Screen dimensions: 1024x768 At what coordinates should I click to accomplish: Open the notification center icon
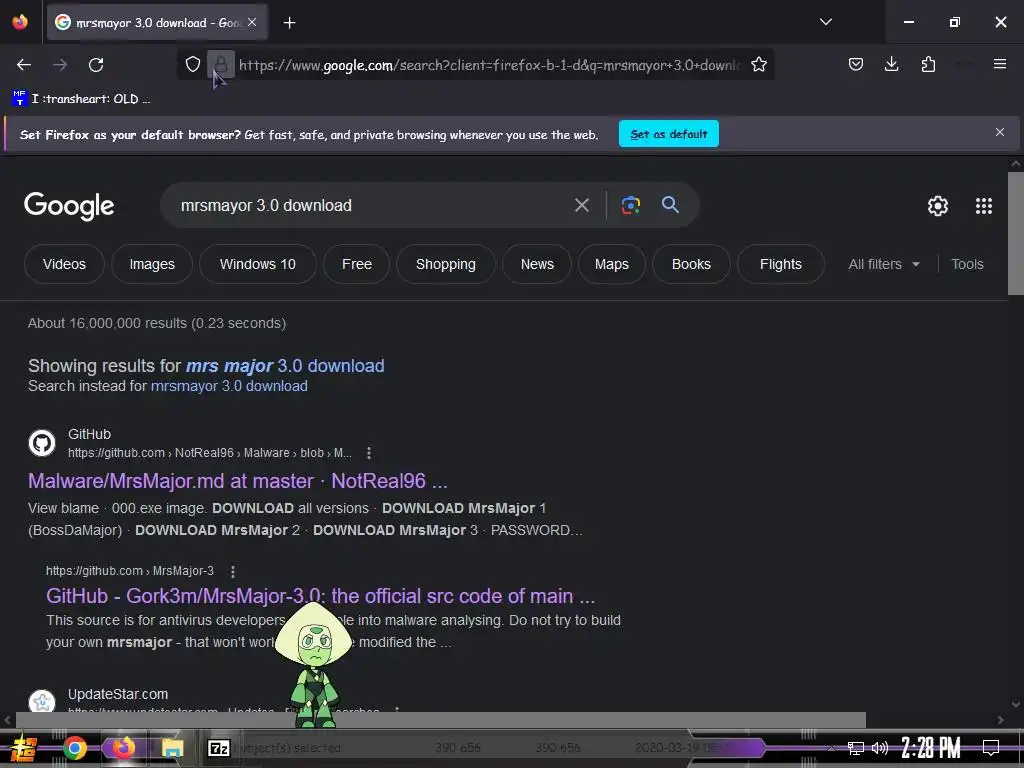point(991,747)
